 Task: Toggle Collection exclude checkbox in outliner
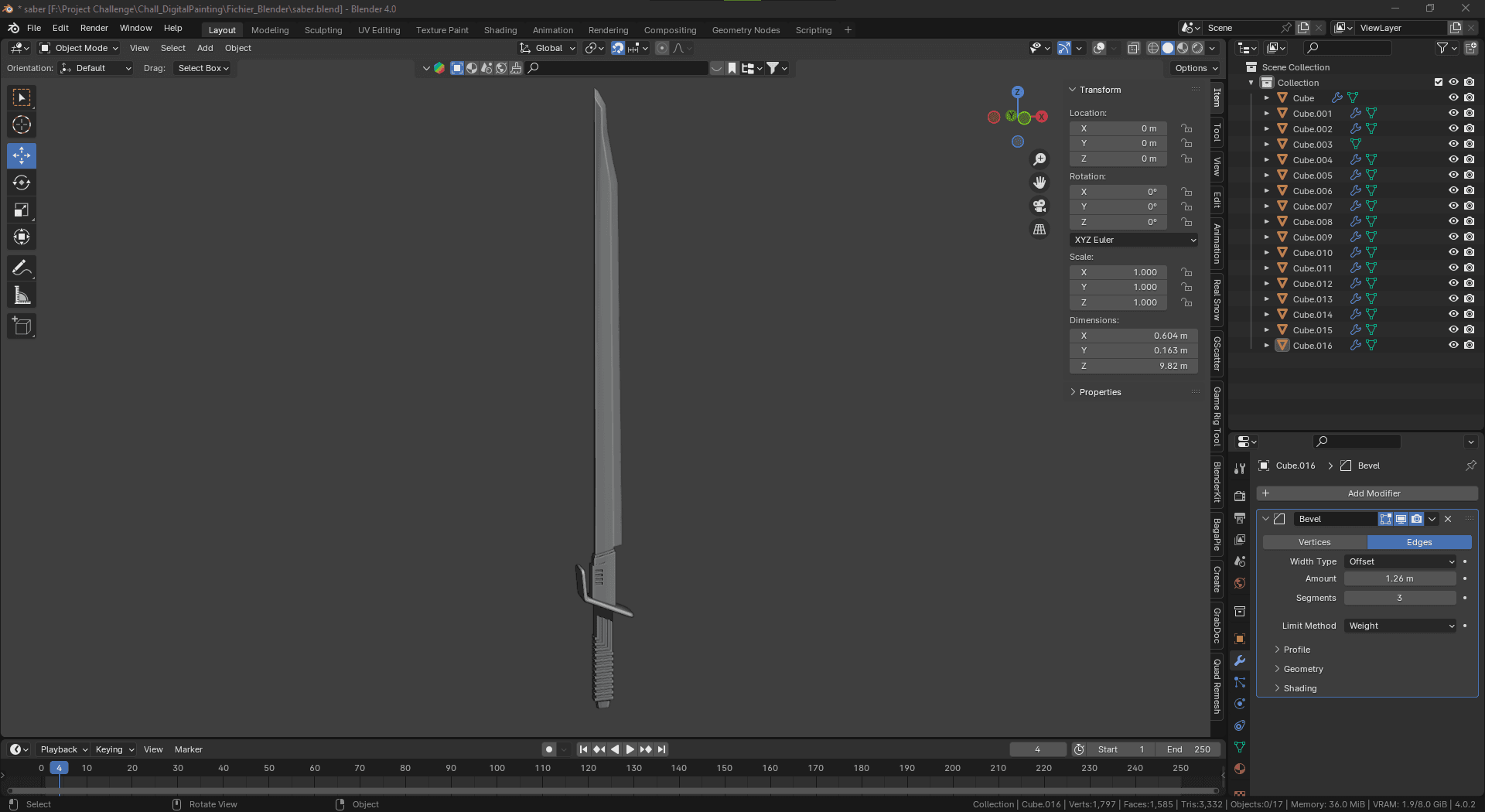[x=1439, y=82]
